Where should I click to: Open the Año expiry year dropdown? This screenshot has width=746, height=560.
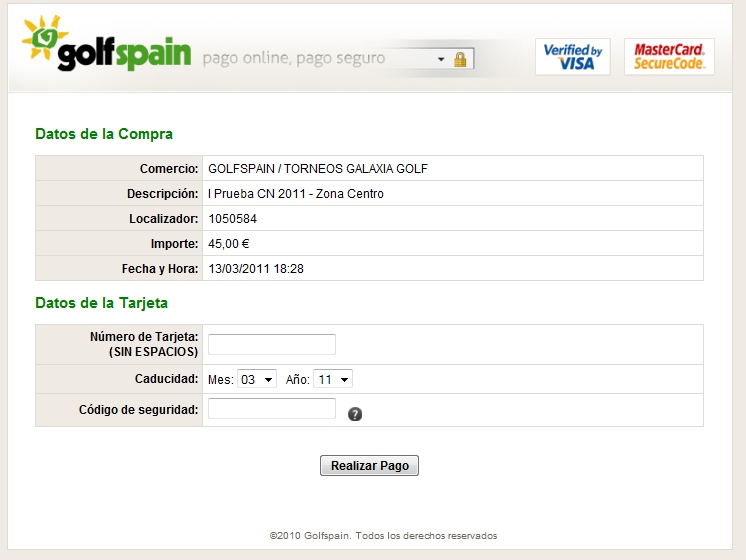click(333, 379)
